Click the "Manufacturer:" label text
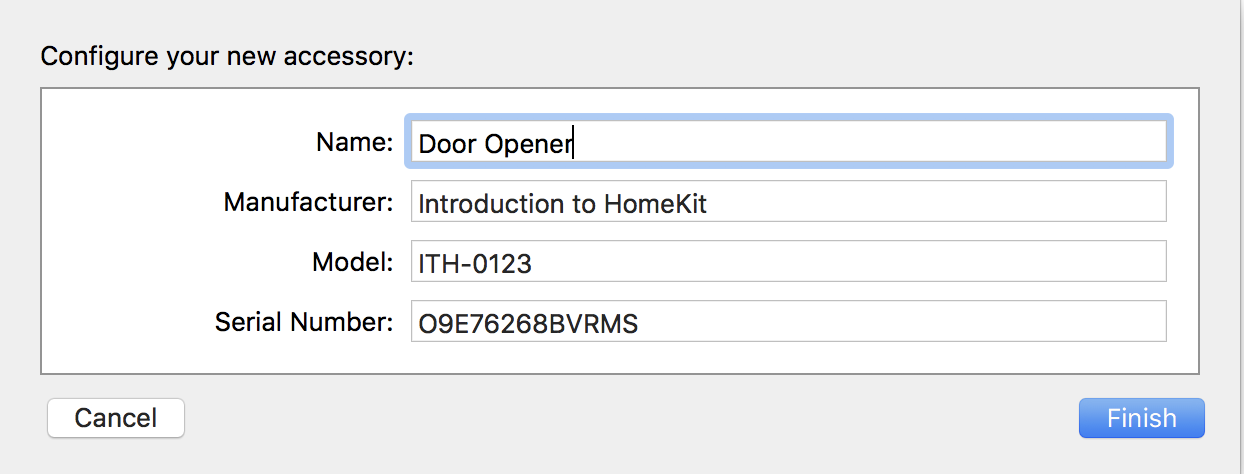The width and height of the screenshot is (1244, 474). [x=308, y=202]
